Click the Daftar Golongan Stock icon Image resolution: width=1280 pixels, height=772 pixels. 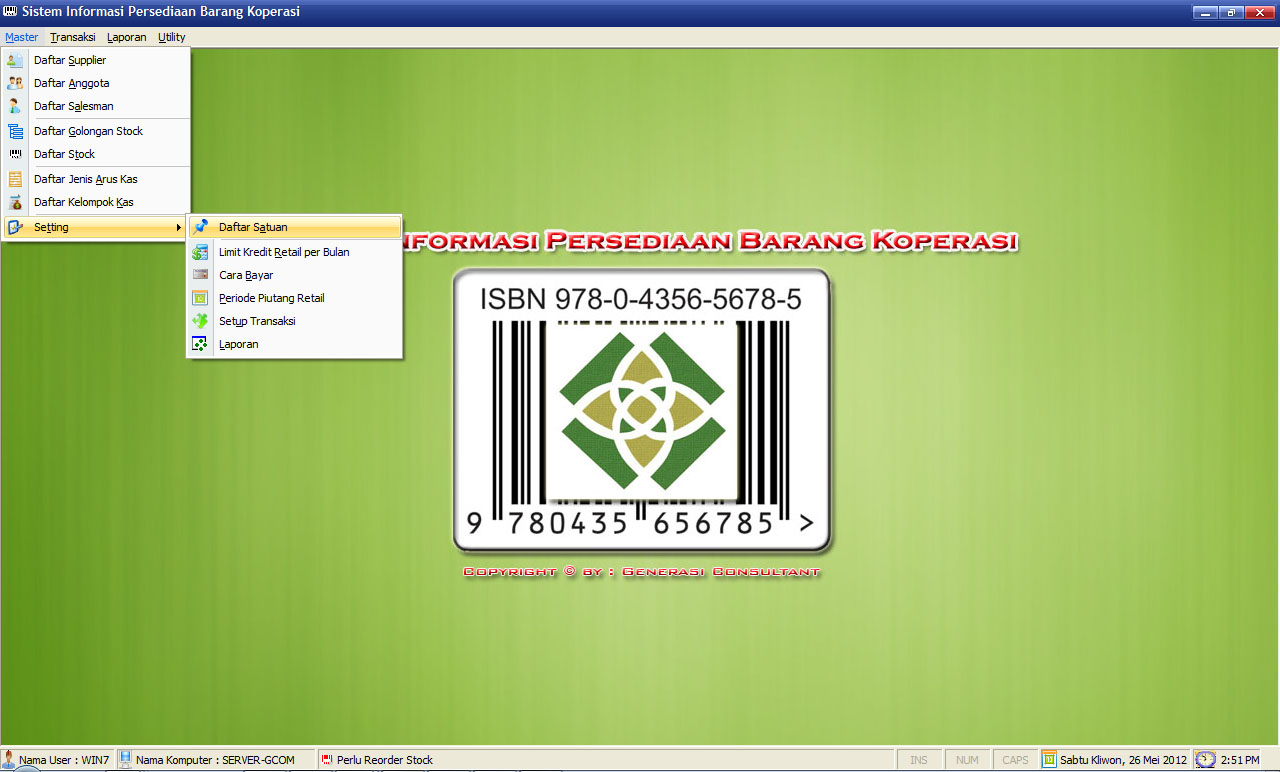[x=15, y=131]
